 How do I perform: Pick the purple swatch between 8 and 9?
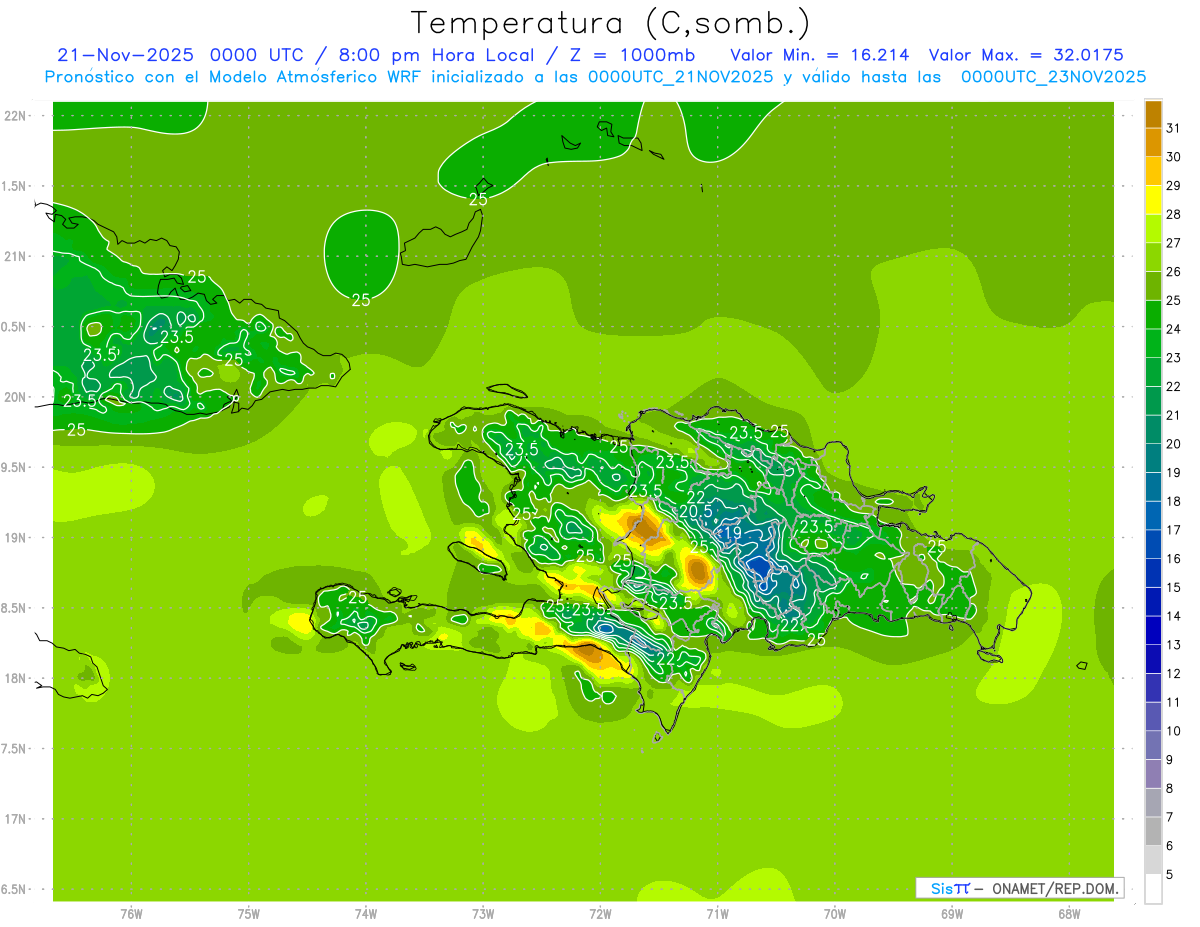pos(1153,774)
